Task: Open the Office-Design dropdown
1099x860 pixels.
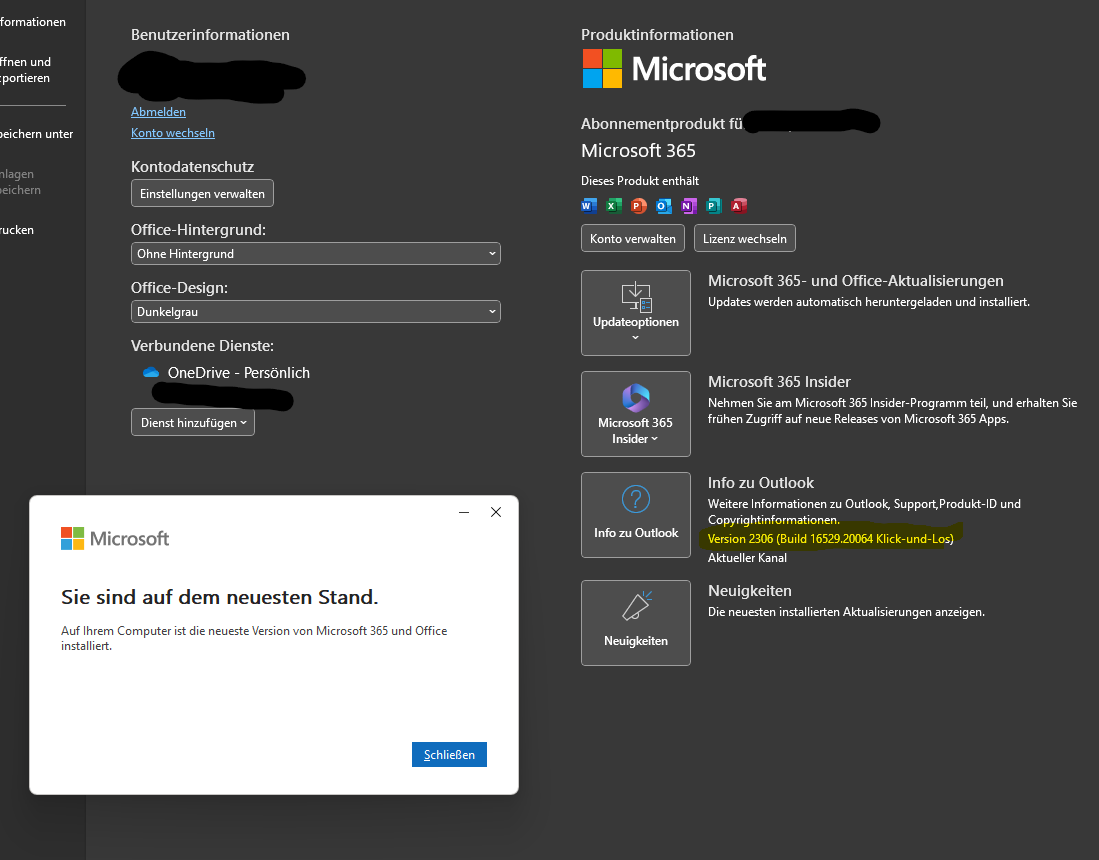Action: pos(316,312)
